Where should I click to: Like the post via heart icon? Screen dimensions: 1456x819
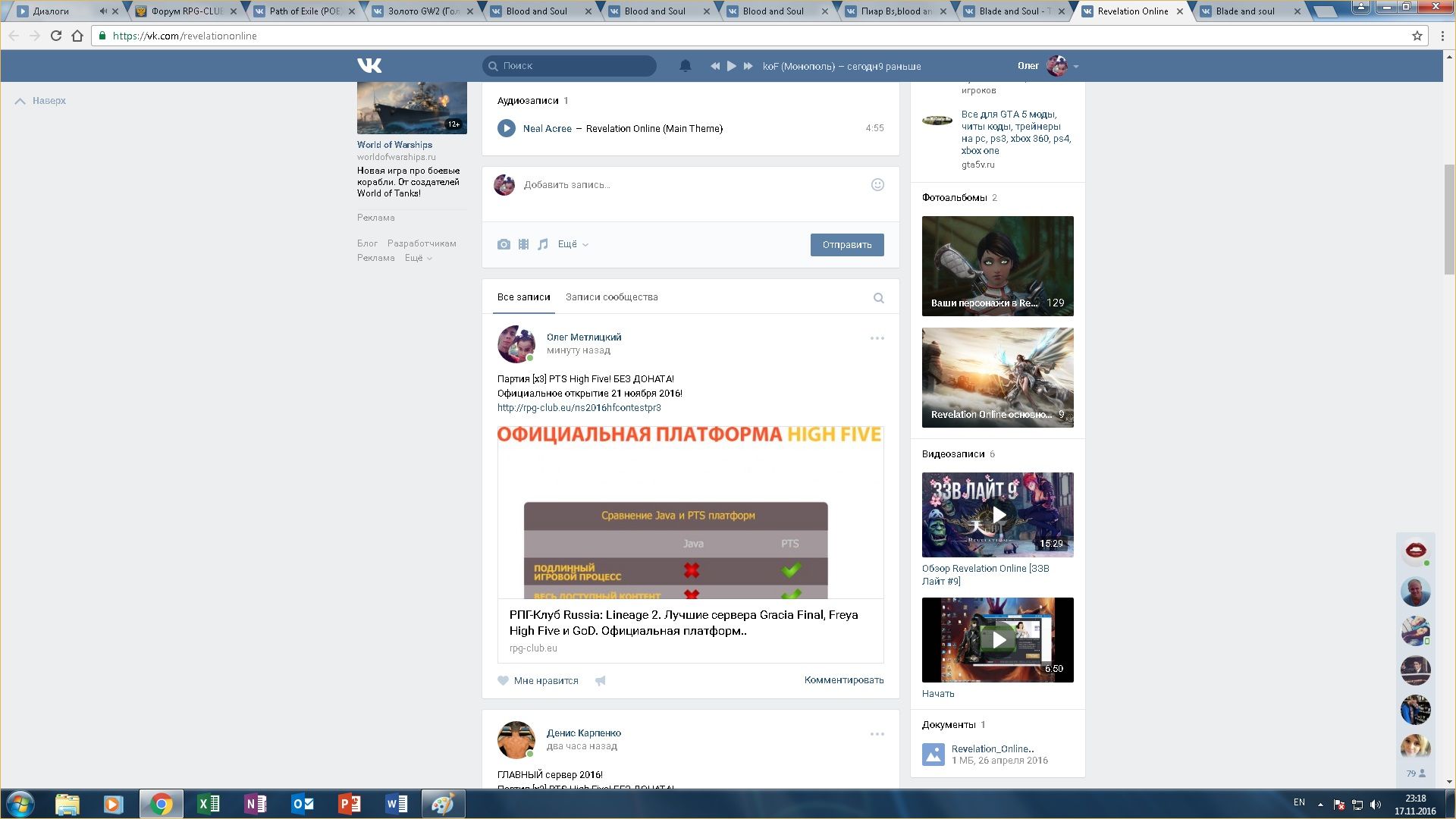point(503,680)
